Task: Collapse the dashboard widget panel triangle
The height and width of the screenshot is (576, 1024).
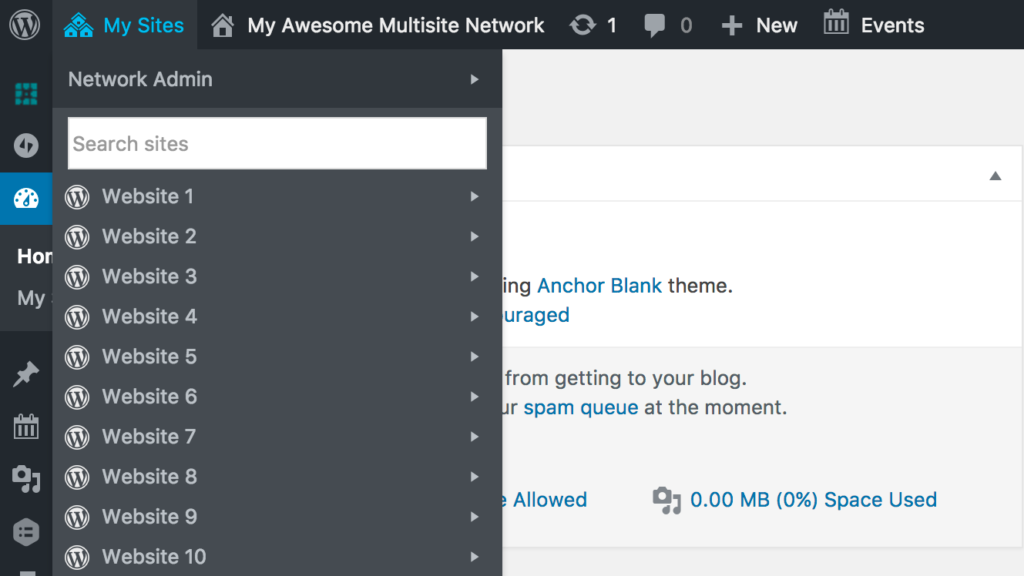Action: [x=995, y=176]
